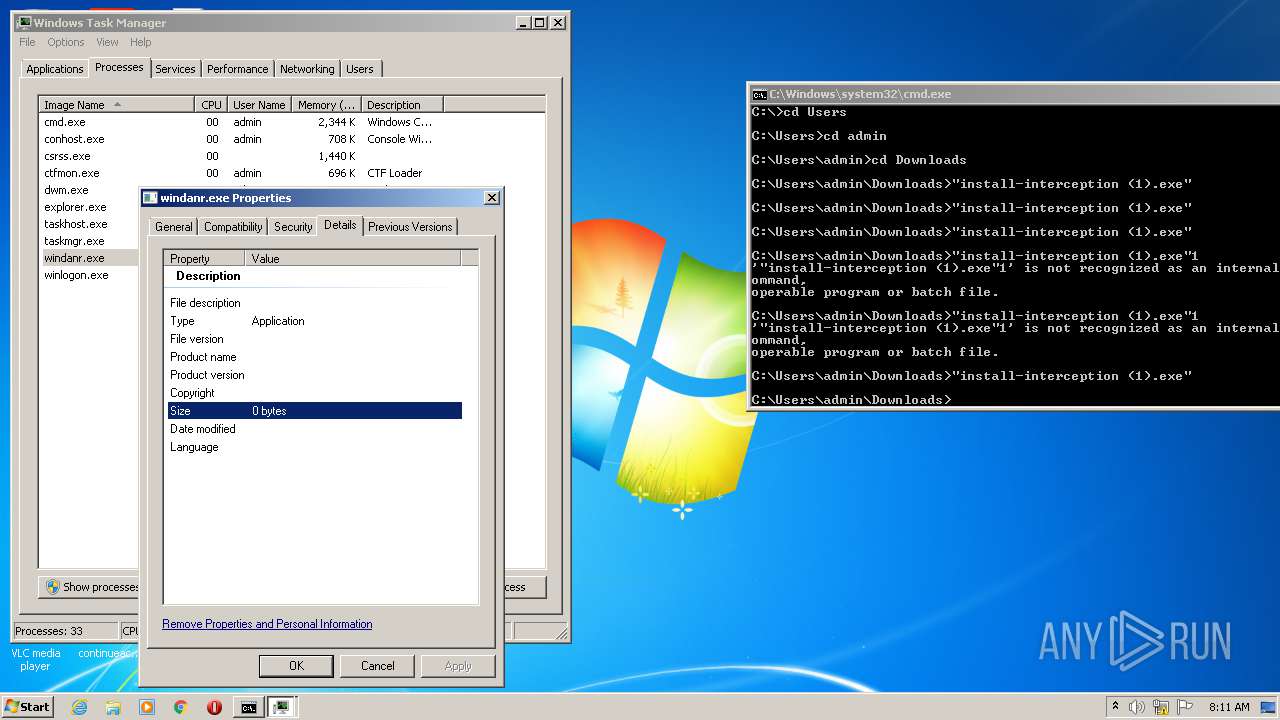Open Details tab in Properties dialog

pos(340,225)
